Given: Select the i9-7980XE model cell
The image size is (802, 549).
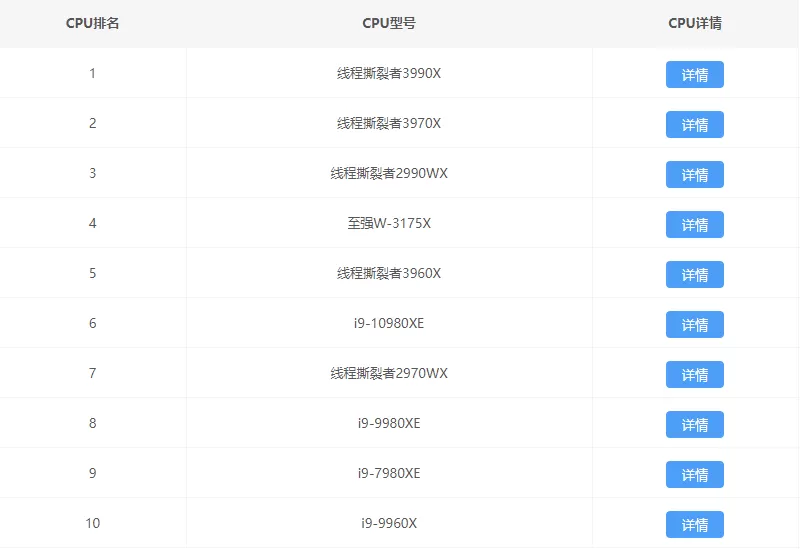Looking at the screenshot, I should point(389,473).
